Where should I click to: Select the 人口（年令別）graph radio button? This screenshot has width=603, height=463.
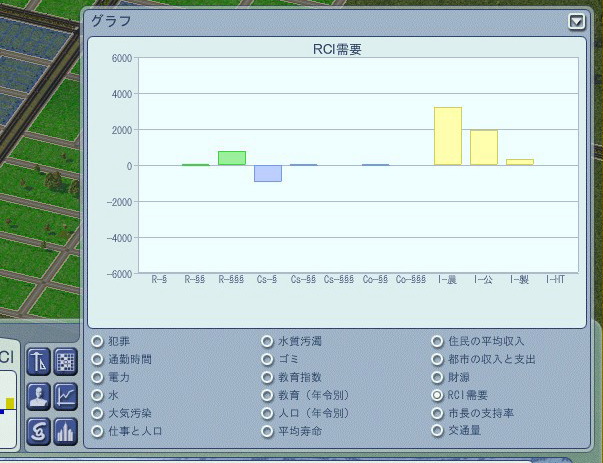pos(267,413)
